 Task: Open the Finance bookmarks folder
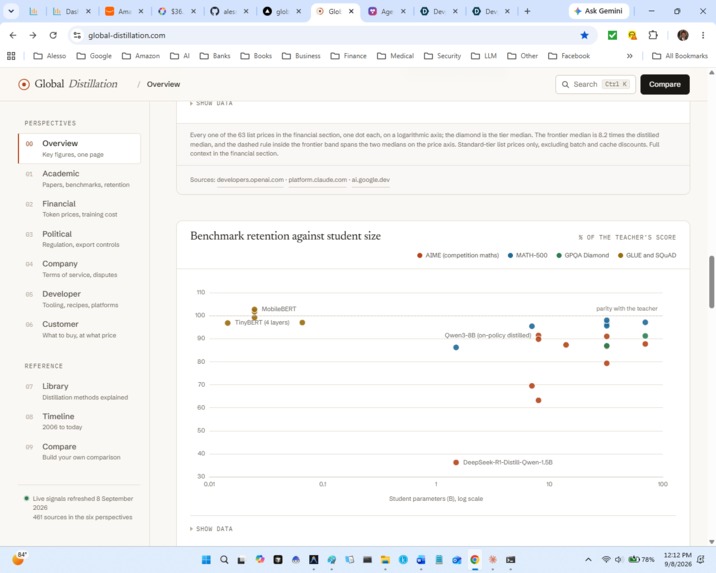pos(348,56)
